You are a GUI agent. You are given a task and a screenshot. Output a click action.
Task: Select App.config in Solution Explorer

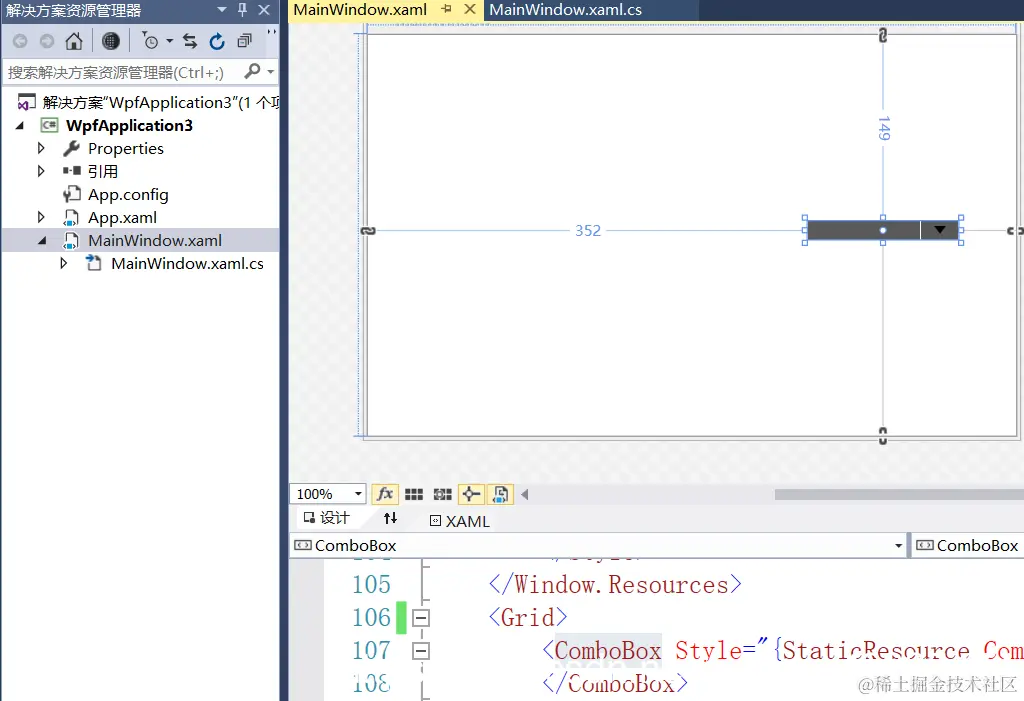pyautogui.click(x=128, y=195)
